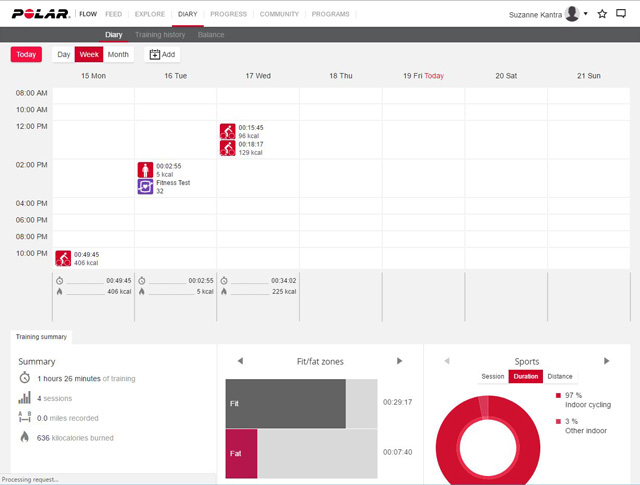Click the FLOW link next to logo
Viewport: 640px width, 485px height.
[88, 14]
